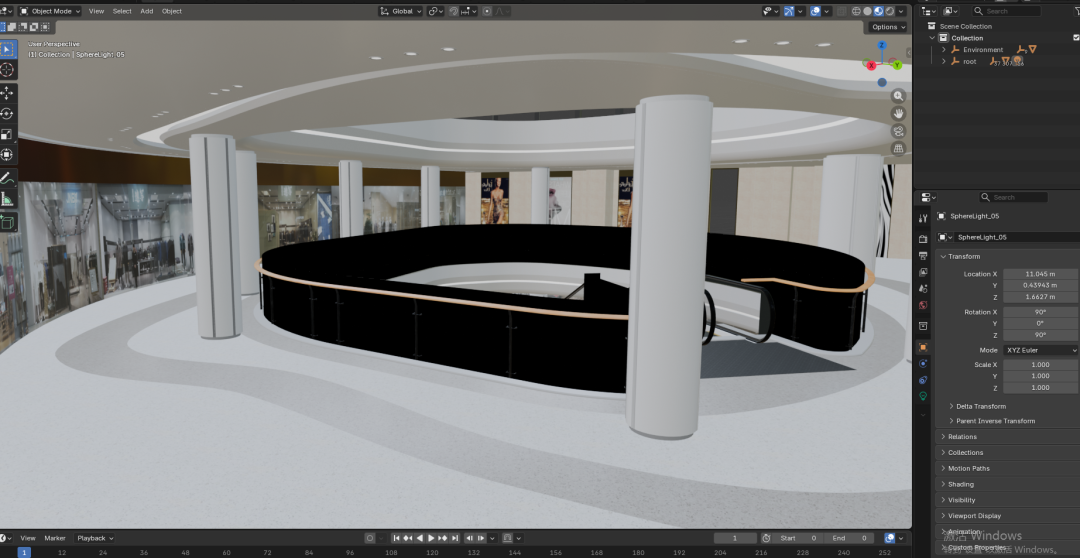
Task: Open the Select menu
Action: coord(122,11)
